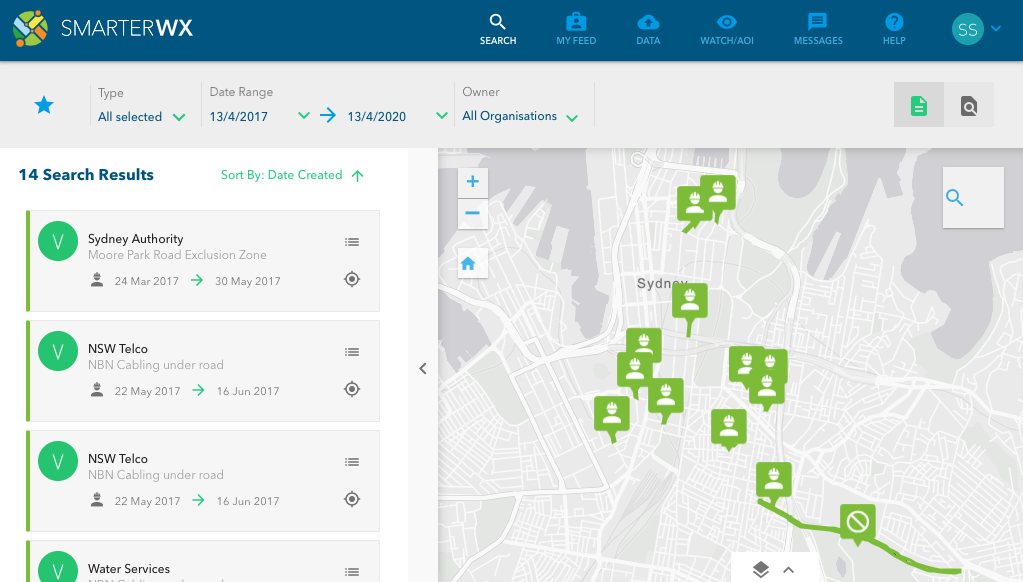Screen dimensions: 1023x582
Task: Open details list icon for Sydney Authority
Action: (x=352, y=242)
